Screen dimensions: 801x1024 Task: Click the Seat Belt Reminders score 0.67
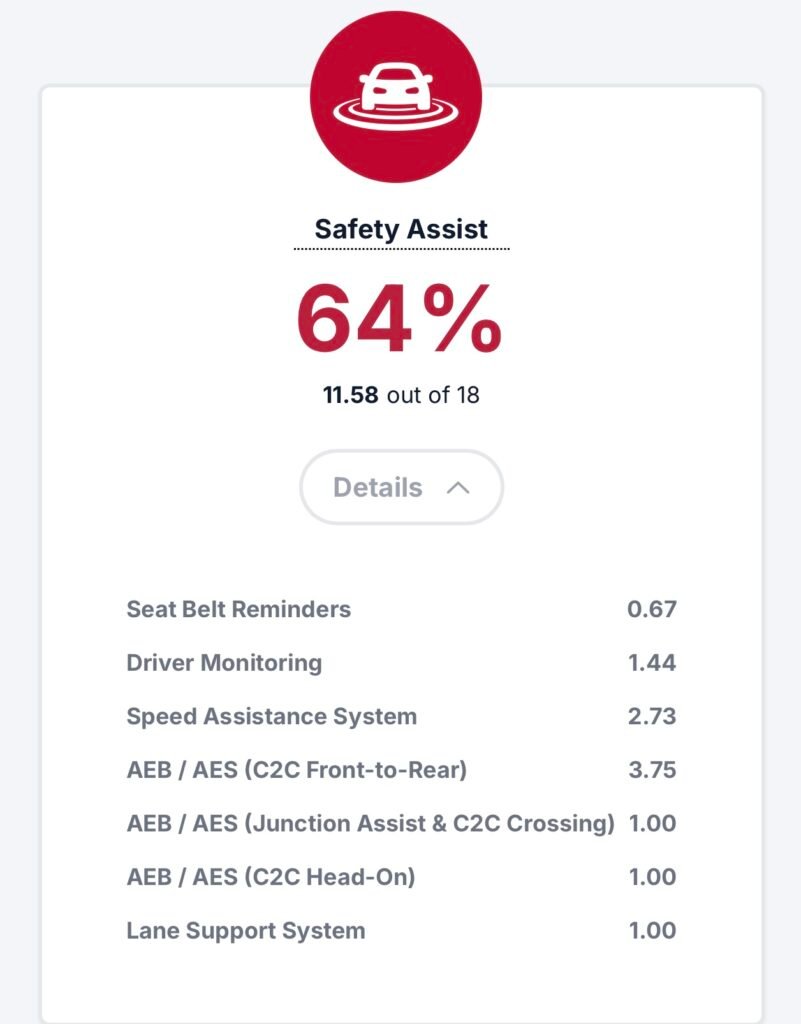pos(652,609)
